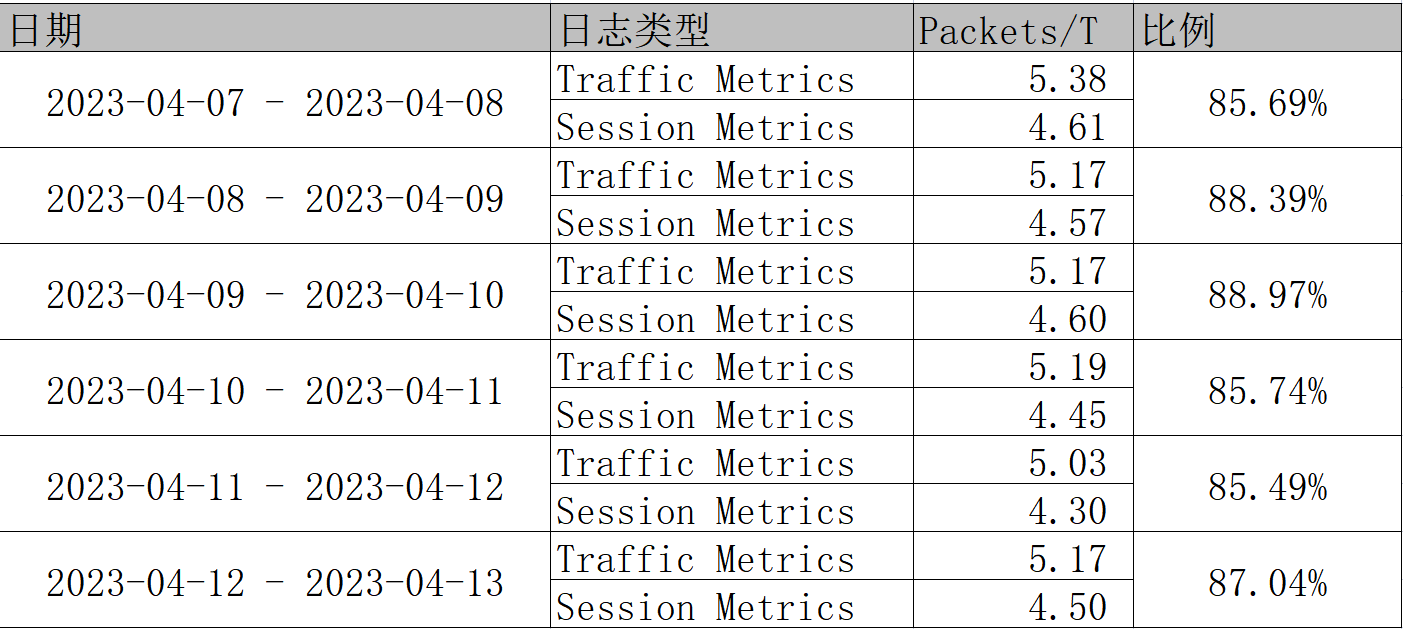Viewport: 1403px width, 629px height.
Task: Select date cell 2023-04-10 - 2023-04-11
Action: pos(275,390)
